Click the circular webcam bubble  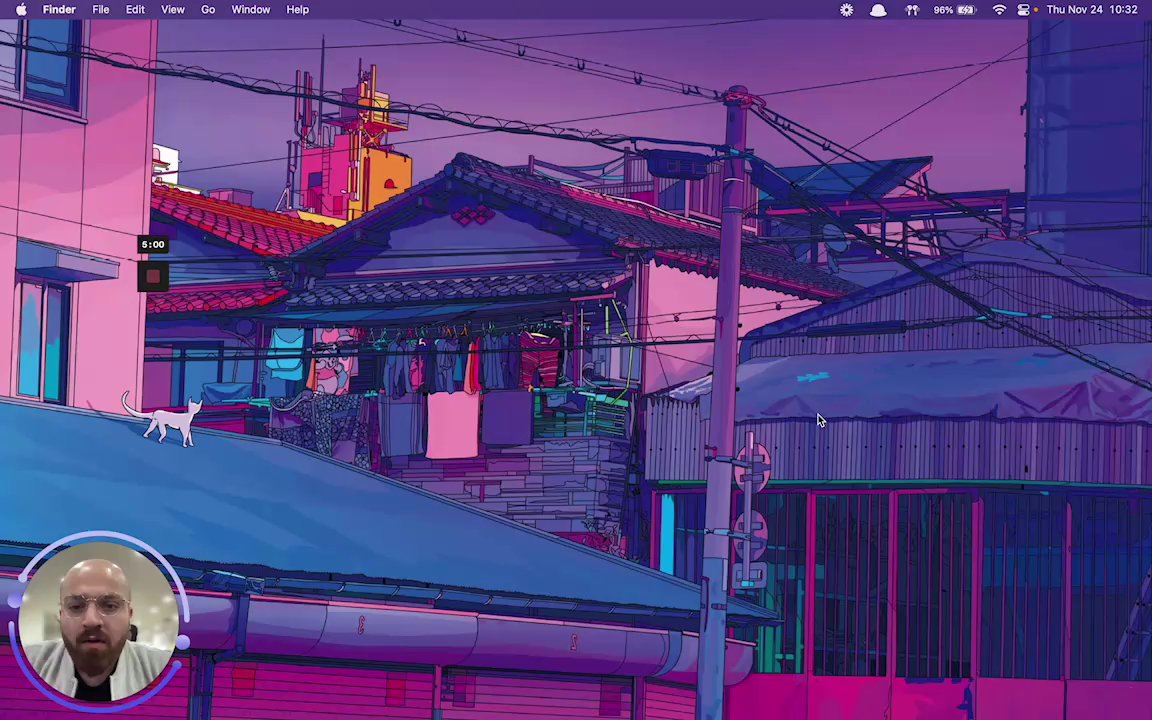98,622
